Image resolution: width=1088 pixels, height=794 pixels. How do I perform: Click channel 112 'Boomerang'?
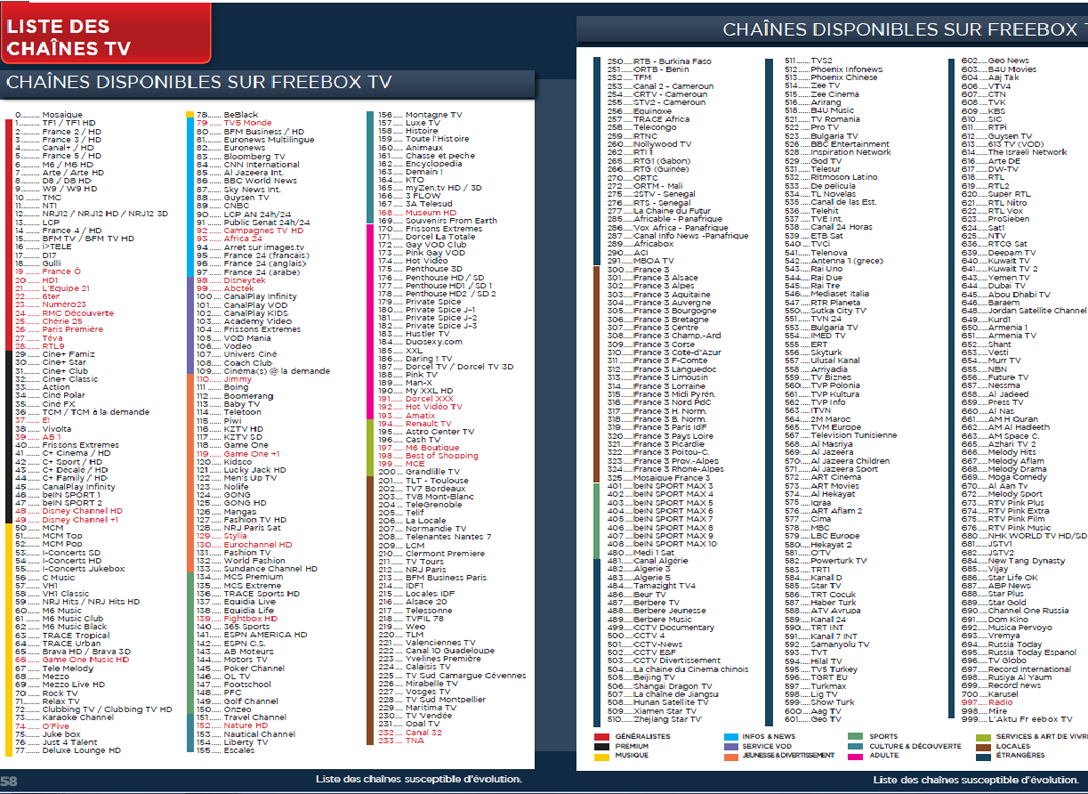235,396
